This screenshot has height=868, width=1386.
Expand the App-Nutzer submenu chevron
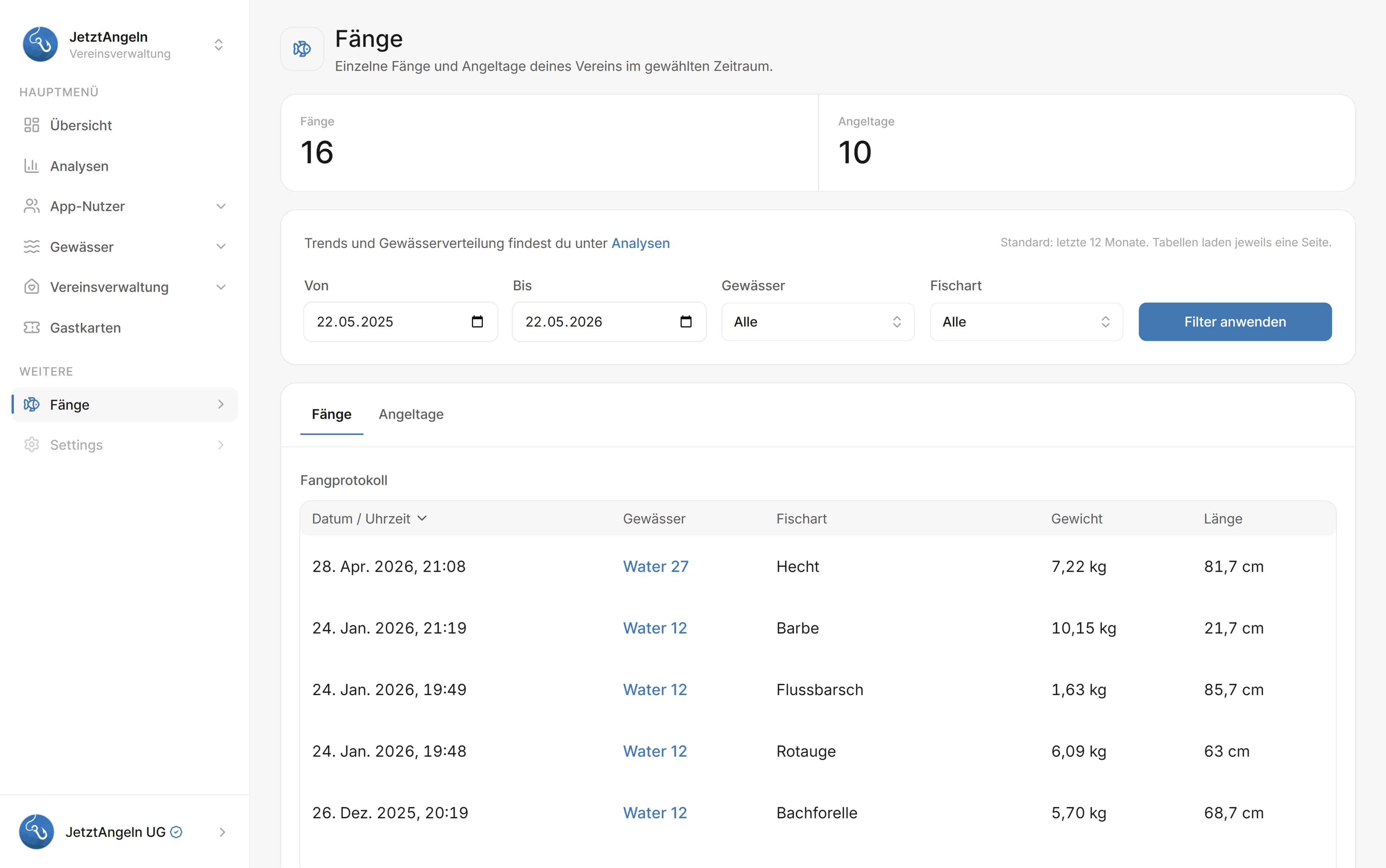click(x=221, y=206)
